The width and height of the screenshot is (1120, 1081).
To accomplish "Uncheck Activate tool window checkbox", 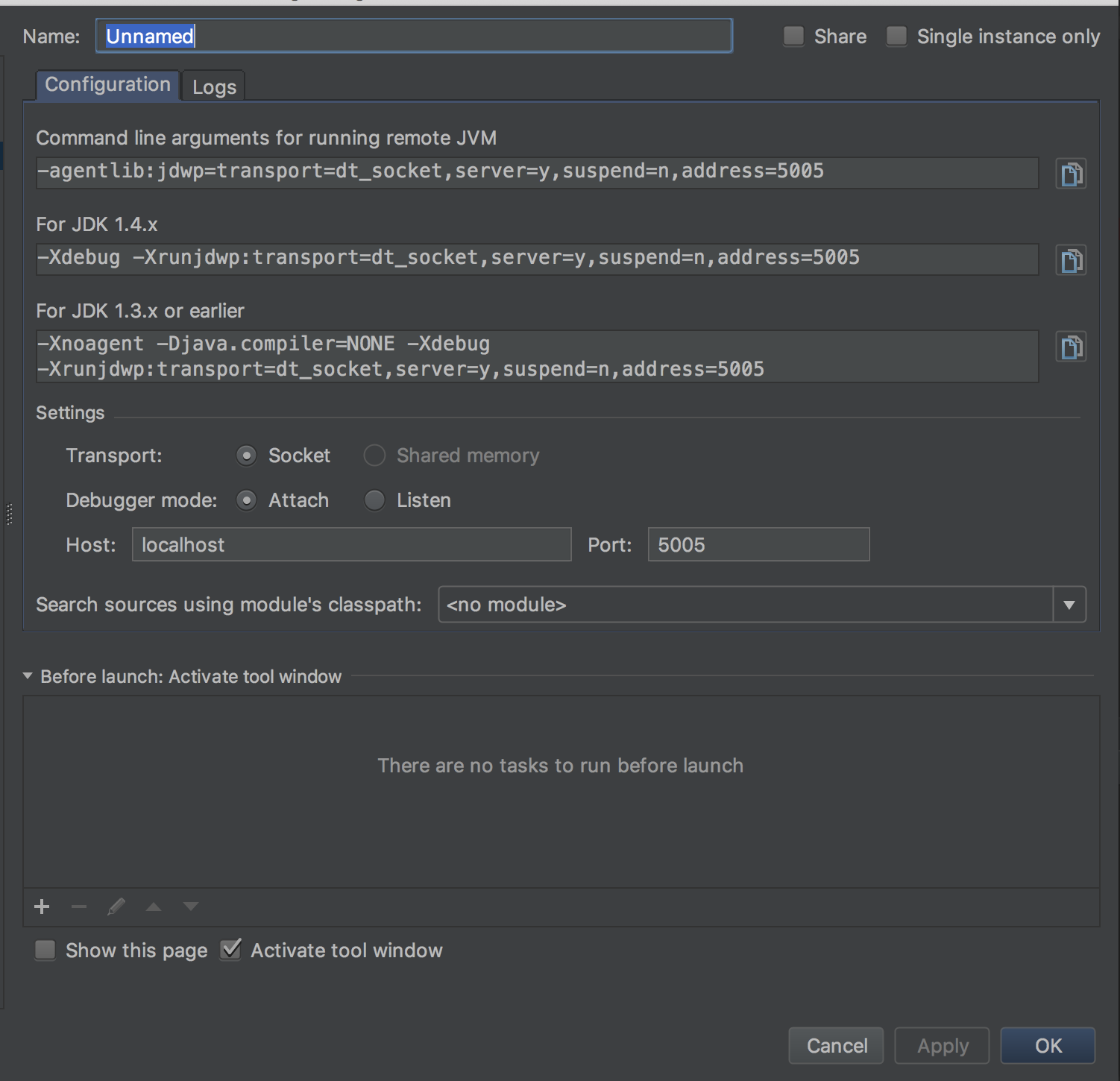I will [x=231, y=950].
